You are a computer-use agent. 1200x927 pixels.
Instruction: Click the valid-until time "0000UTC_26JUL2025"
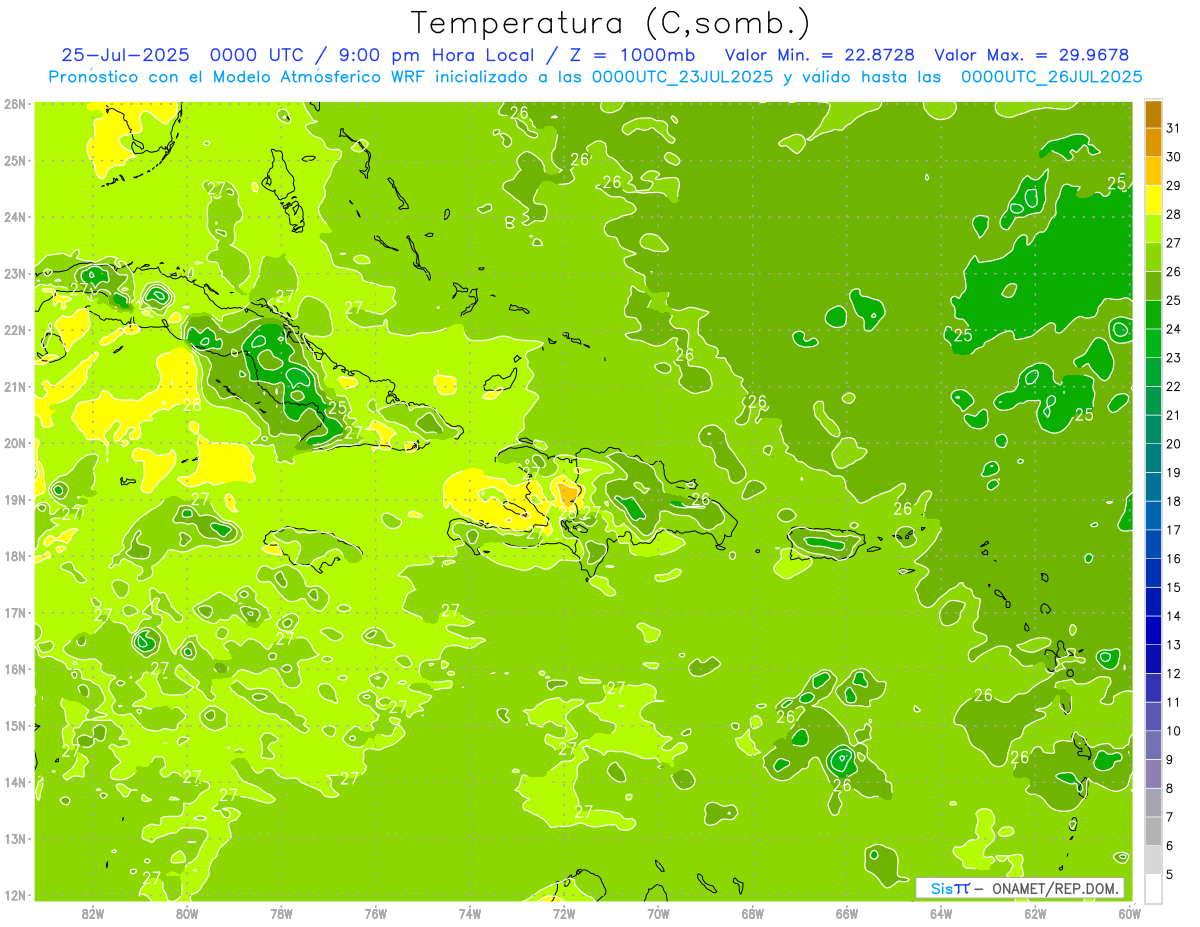[x=1052, y=77]
